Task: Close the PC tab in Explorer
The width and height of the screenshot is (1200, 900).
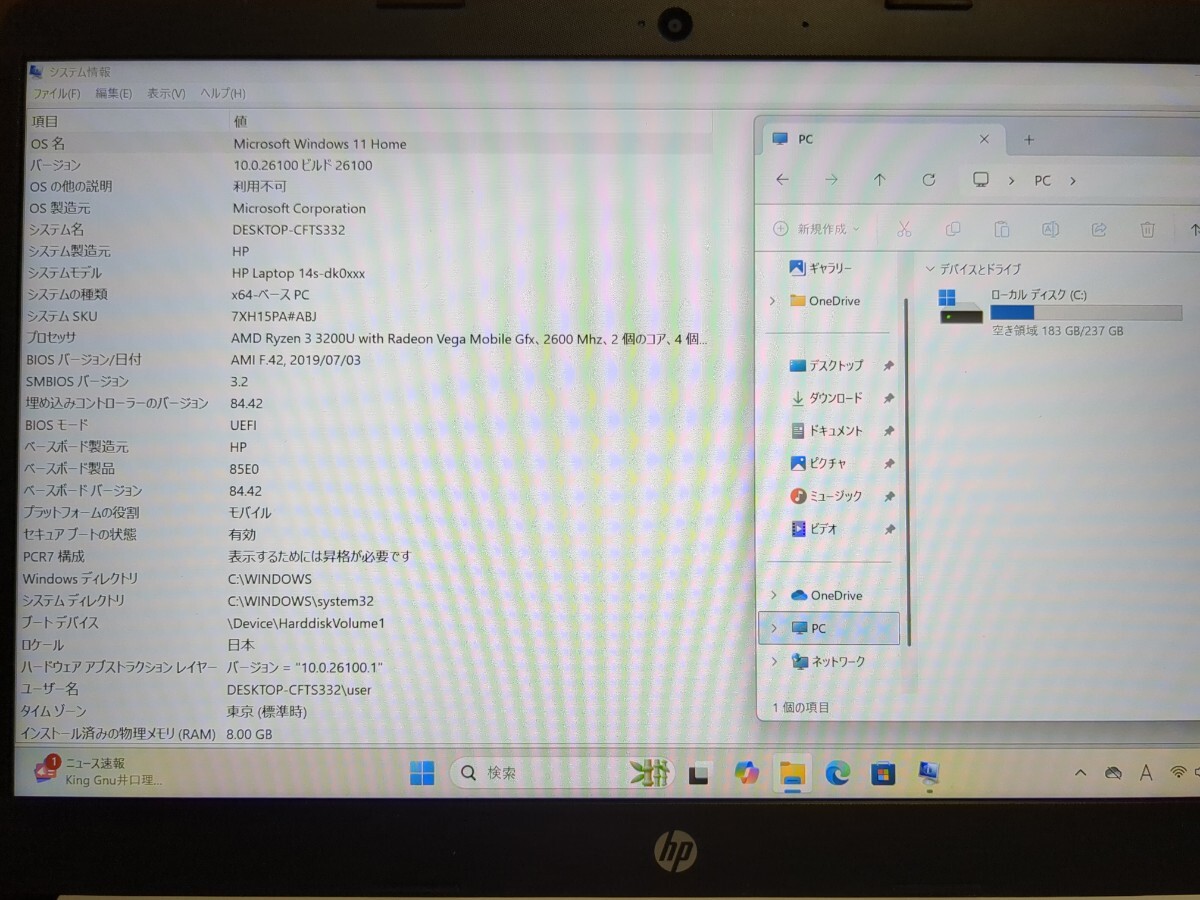Action: (984, 139)
